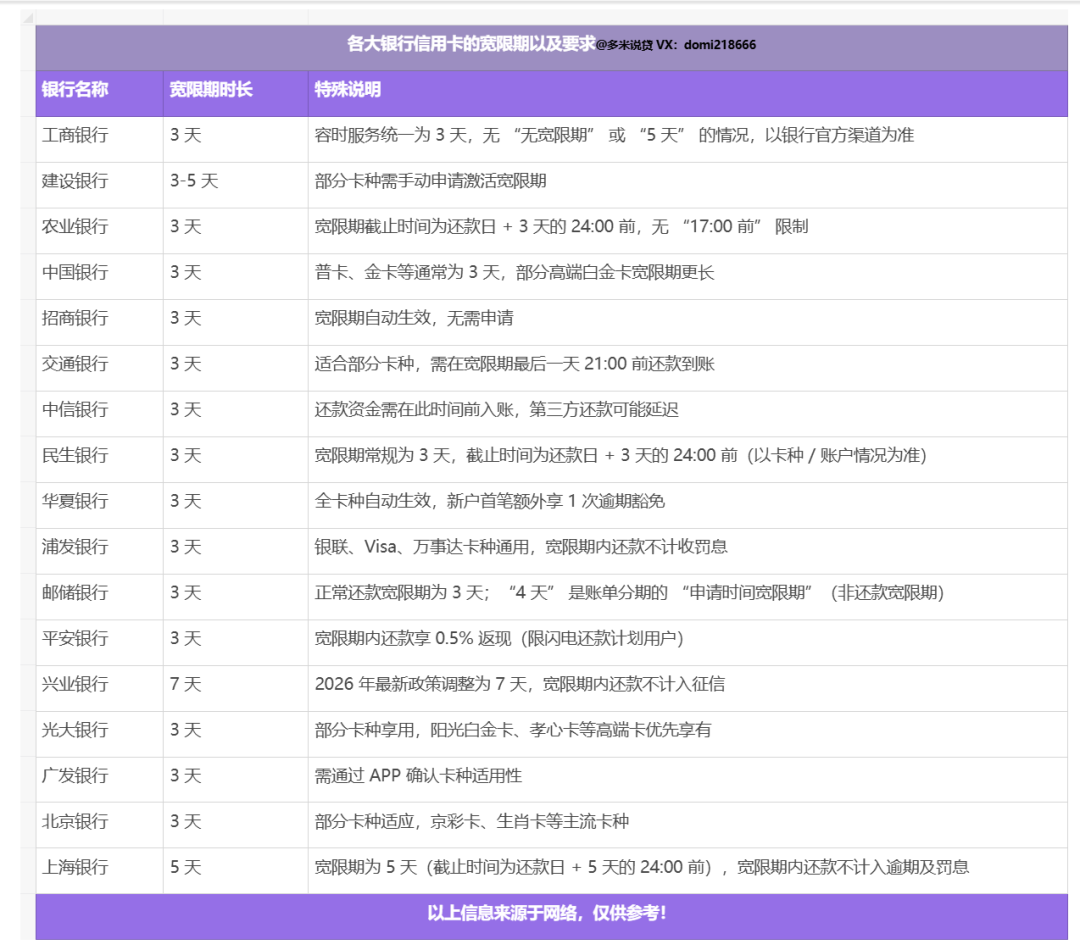Screen dimensions: 1080x950
Task: Click the 7 天 cell for 兴业银行
Action: coord(188,686)
